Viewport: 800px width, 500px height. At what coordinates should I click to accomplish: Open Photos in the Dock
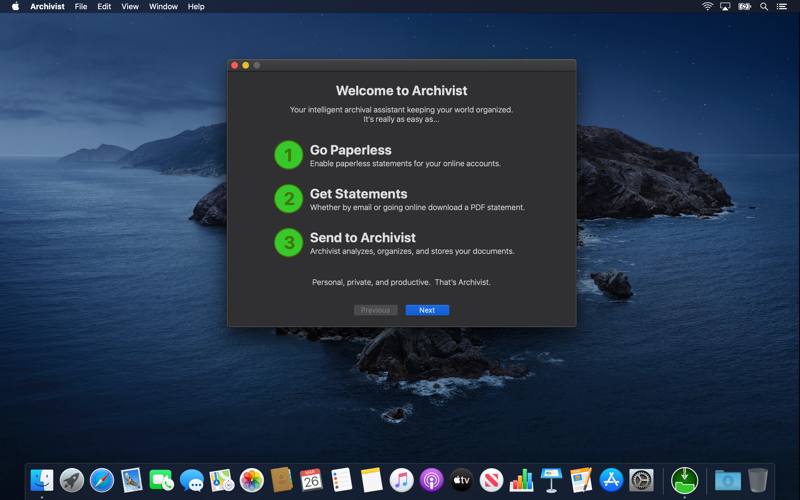tap(252, 480)
